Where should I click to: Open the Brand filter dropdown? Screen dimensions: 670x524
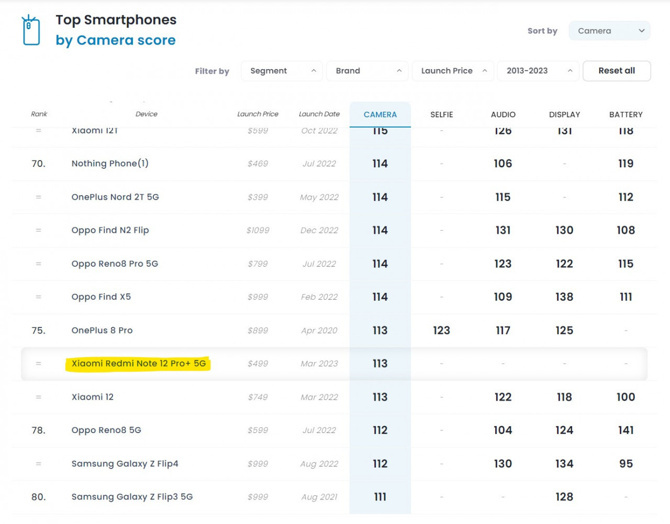[368, 71]
